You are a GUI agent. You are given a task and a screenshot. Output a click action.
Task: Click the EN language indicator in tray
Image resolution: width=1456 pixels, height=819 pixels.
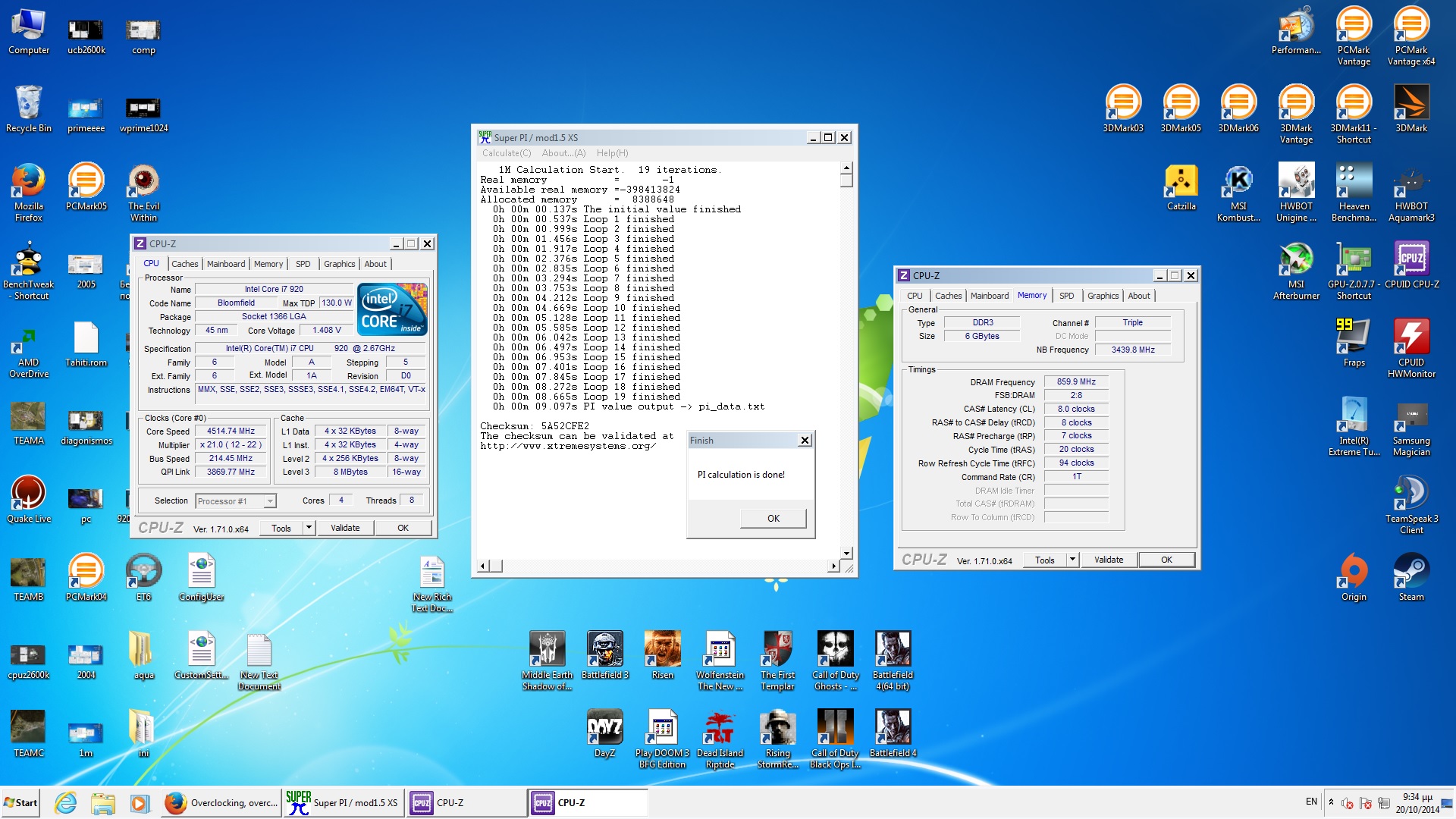pos(1311,802)
